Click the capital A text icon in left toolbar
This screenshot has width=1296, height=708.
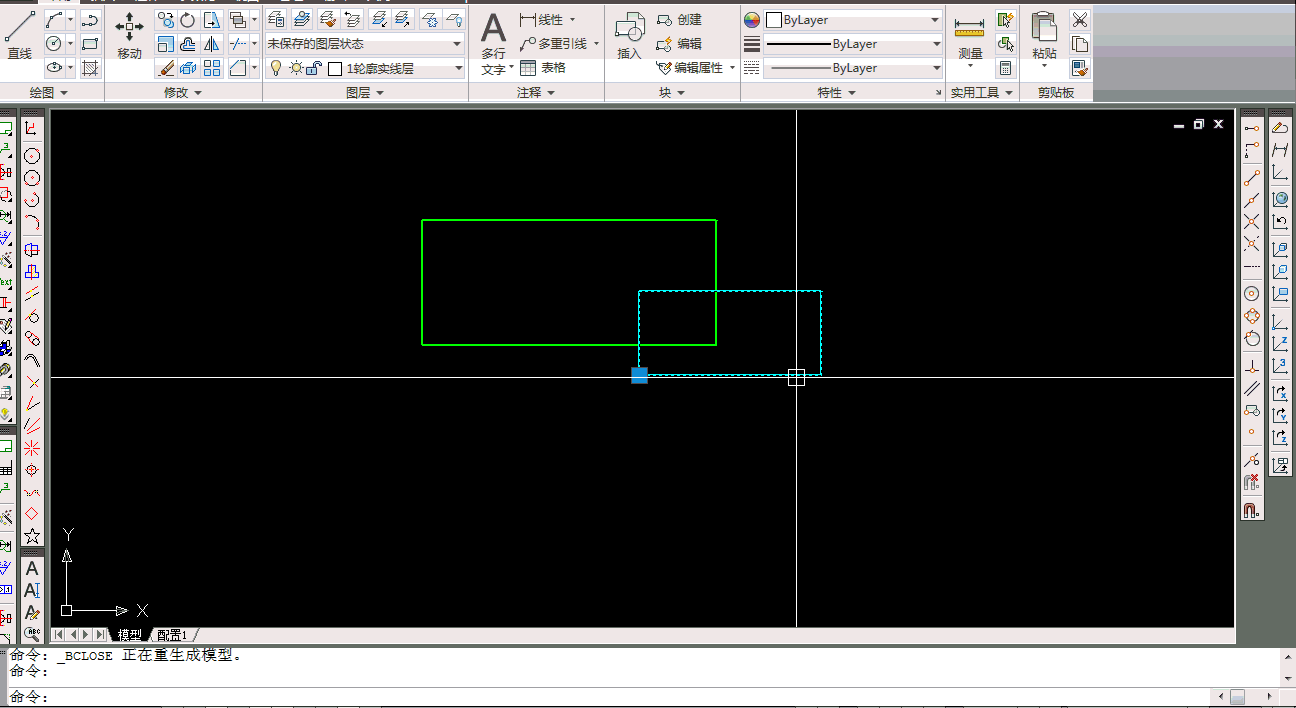[32, 568]
